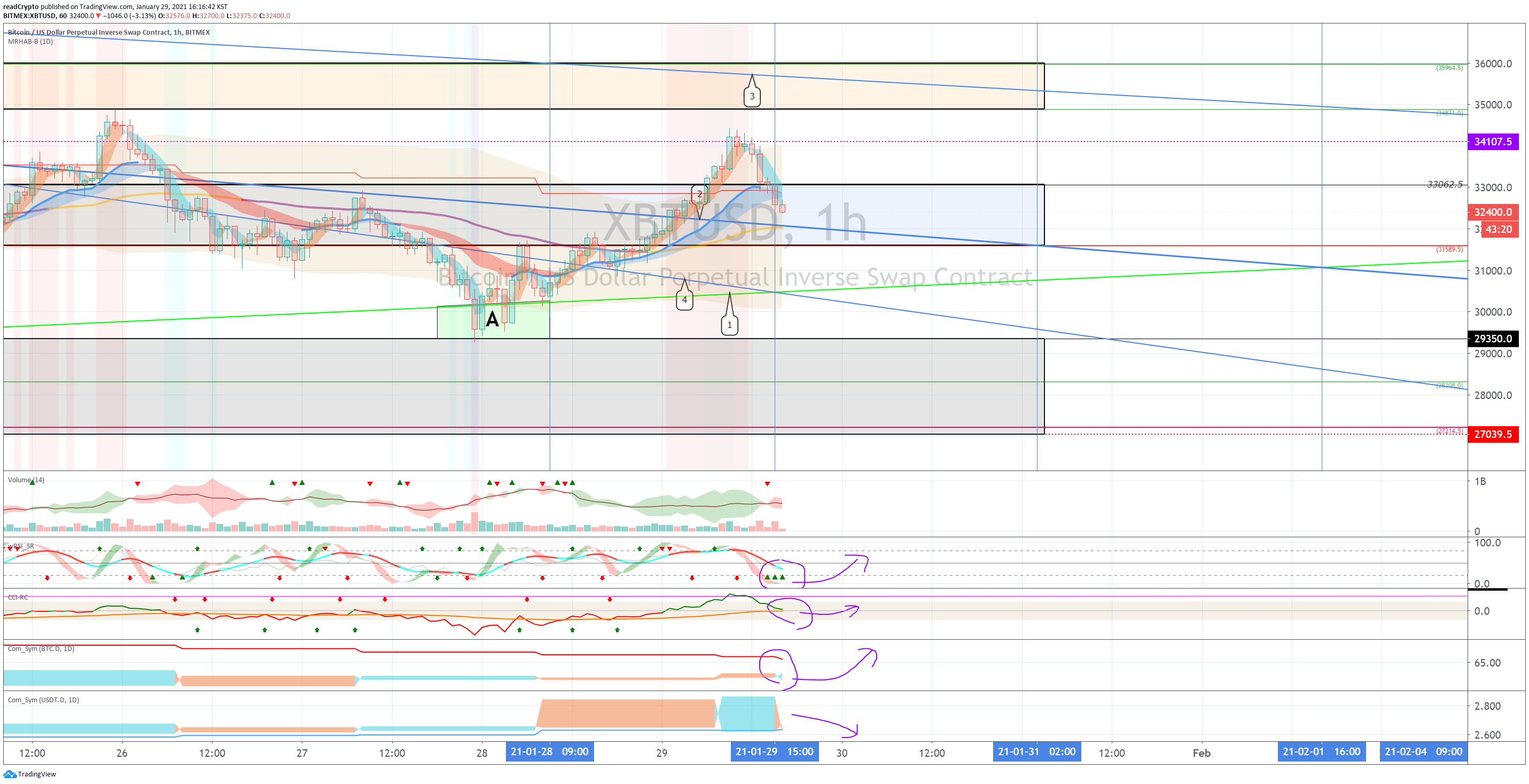Click the chart title Bitcoin / US Dollar Perpetual
This screenshot has width=1529, height=784.
pos(108,32)
